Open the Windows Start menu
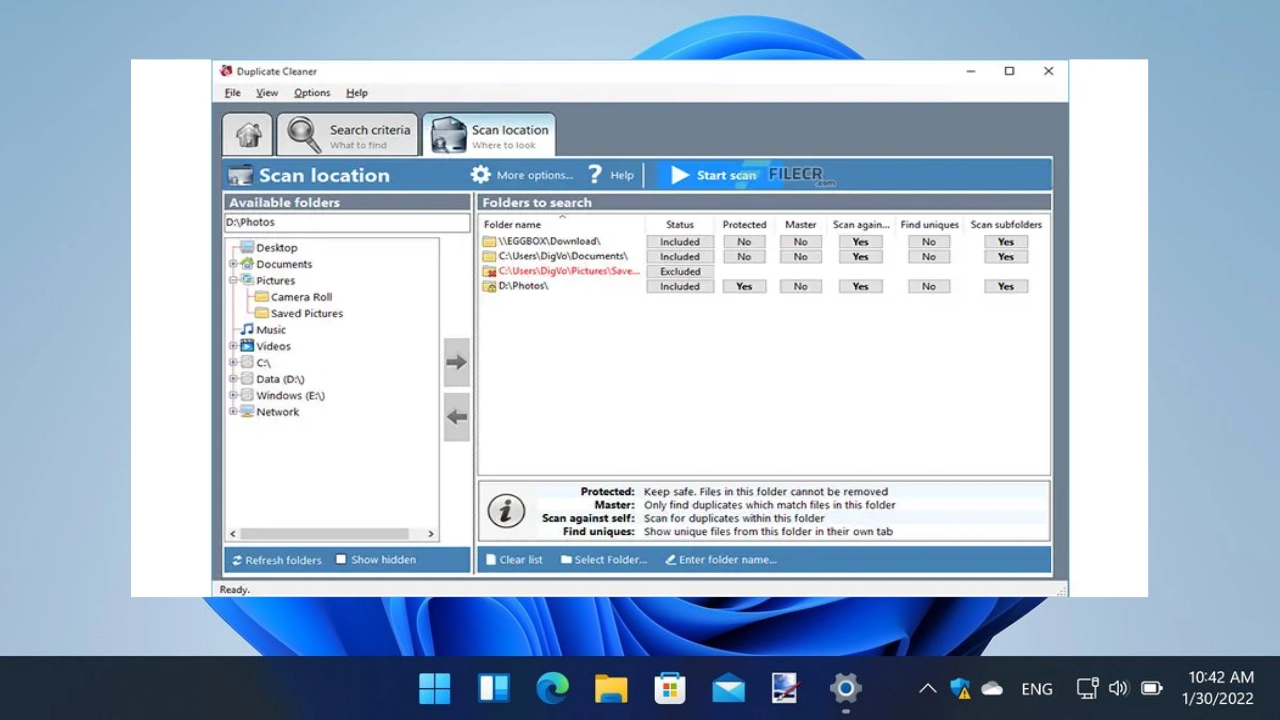This screenshot has height=720, width=1280. click(x=435, y=688)
